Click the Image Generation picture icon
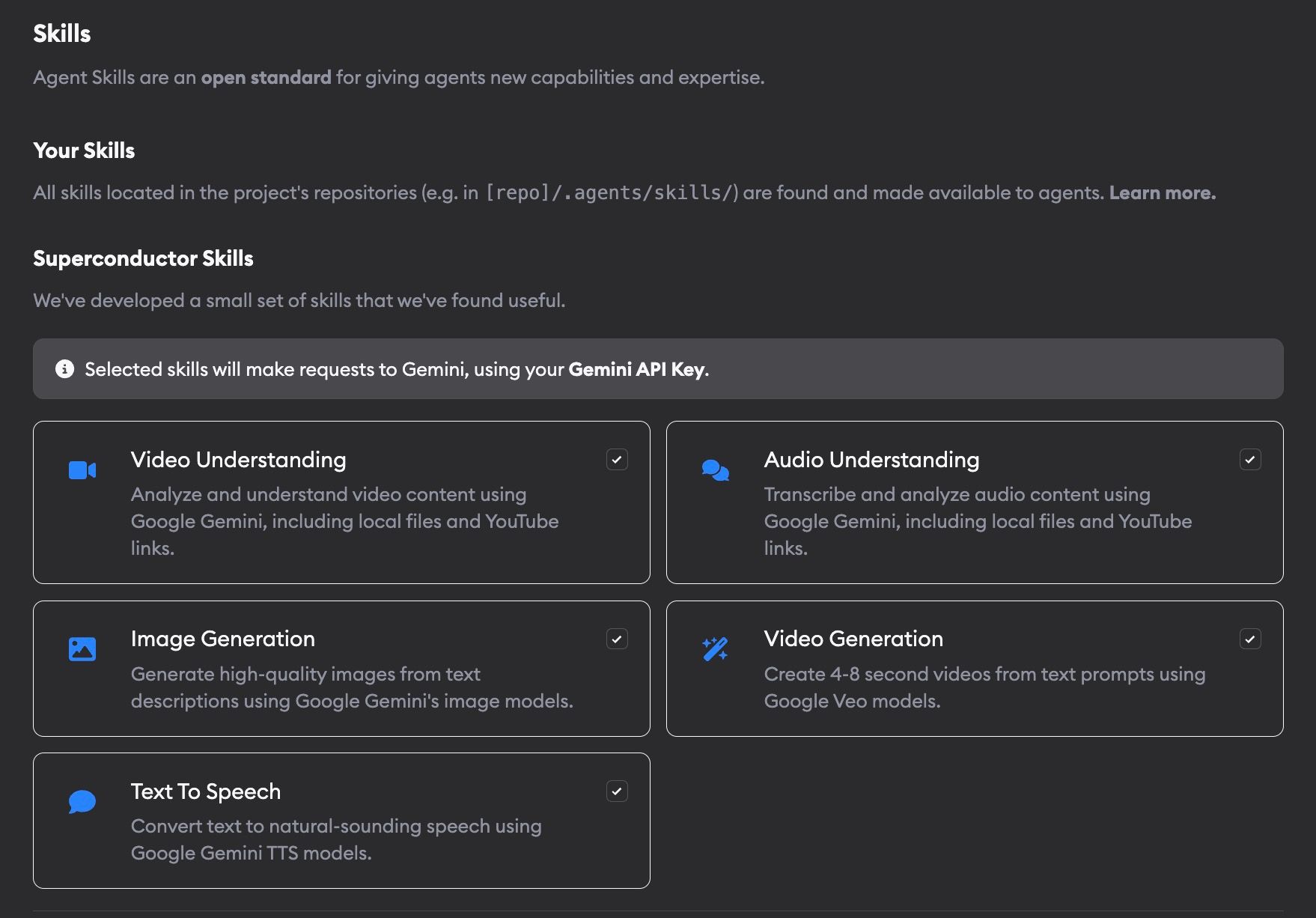1316x918 pixels. click(x=82, y=649)
